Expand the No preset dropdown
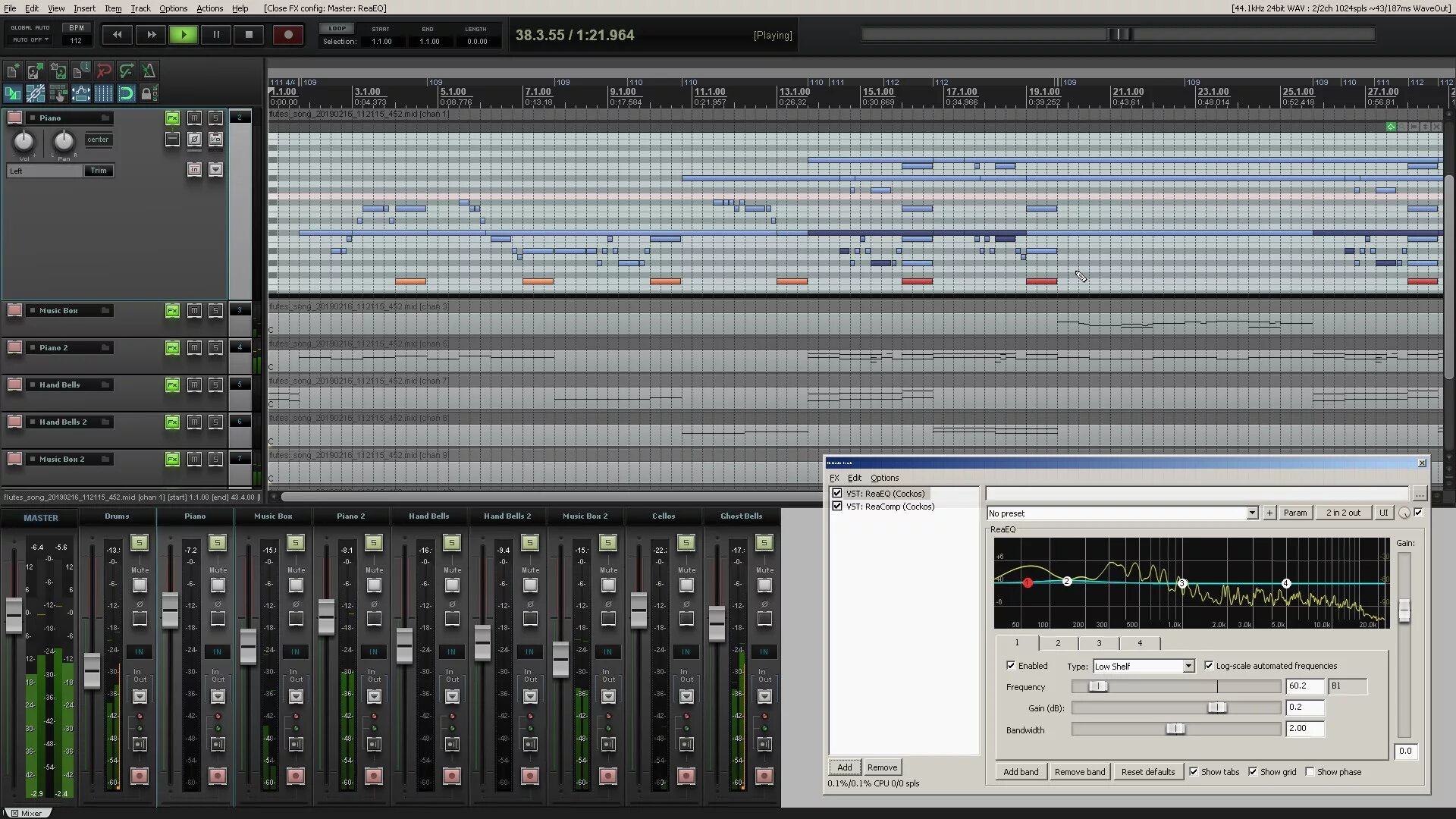 pos(1251,513)
